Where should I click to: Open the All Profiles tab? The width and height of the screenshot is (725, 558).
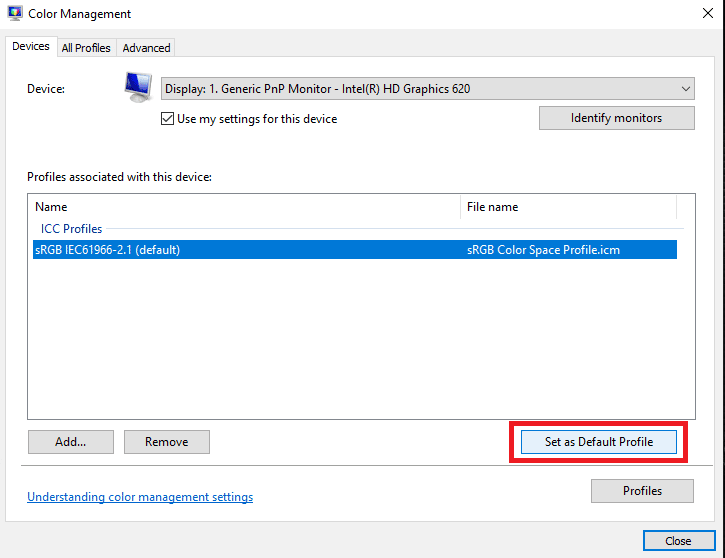86,48
